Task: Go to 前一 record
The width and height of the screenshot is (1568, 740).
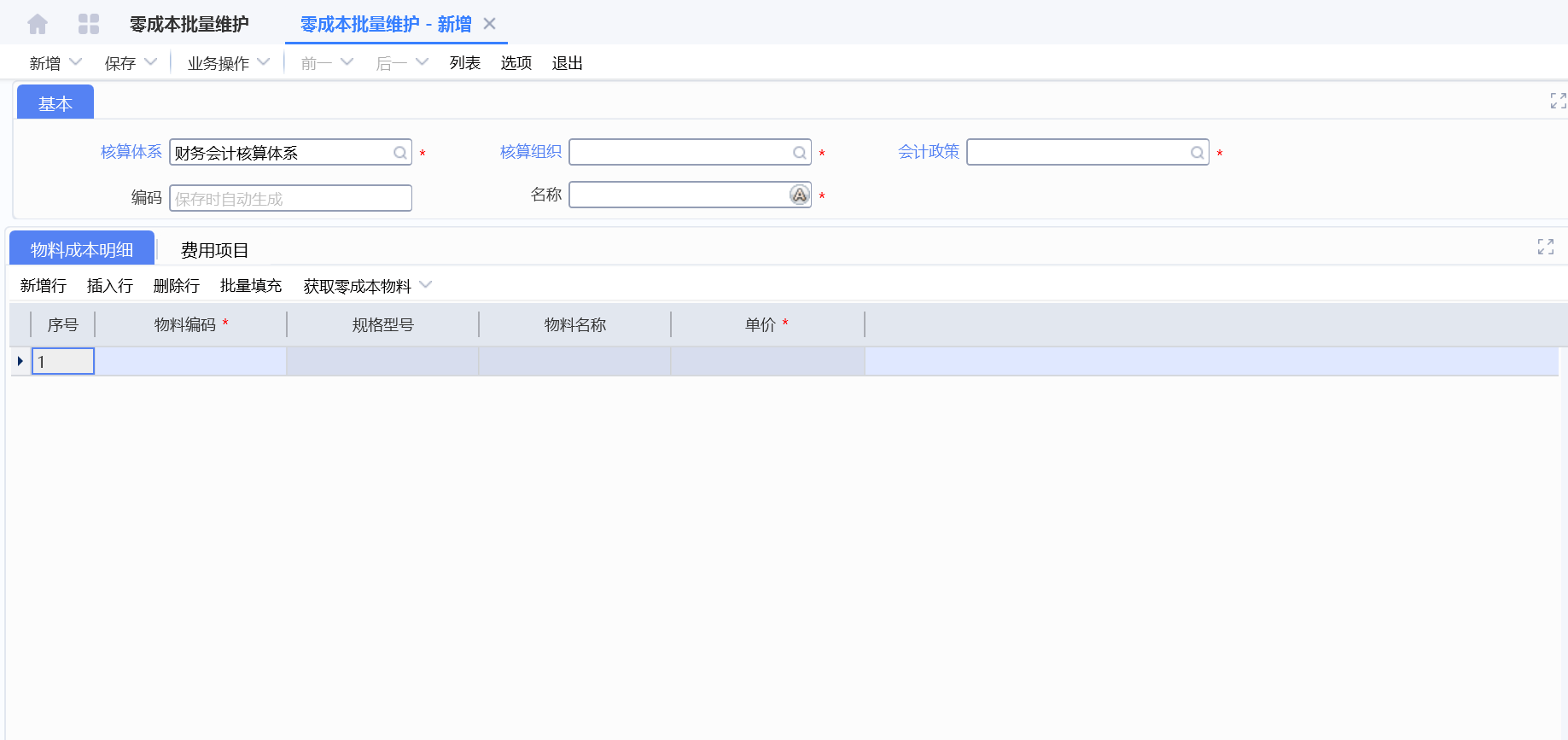Action: click(x=317, y=63)
